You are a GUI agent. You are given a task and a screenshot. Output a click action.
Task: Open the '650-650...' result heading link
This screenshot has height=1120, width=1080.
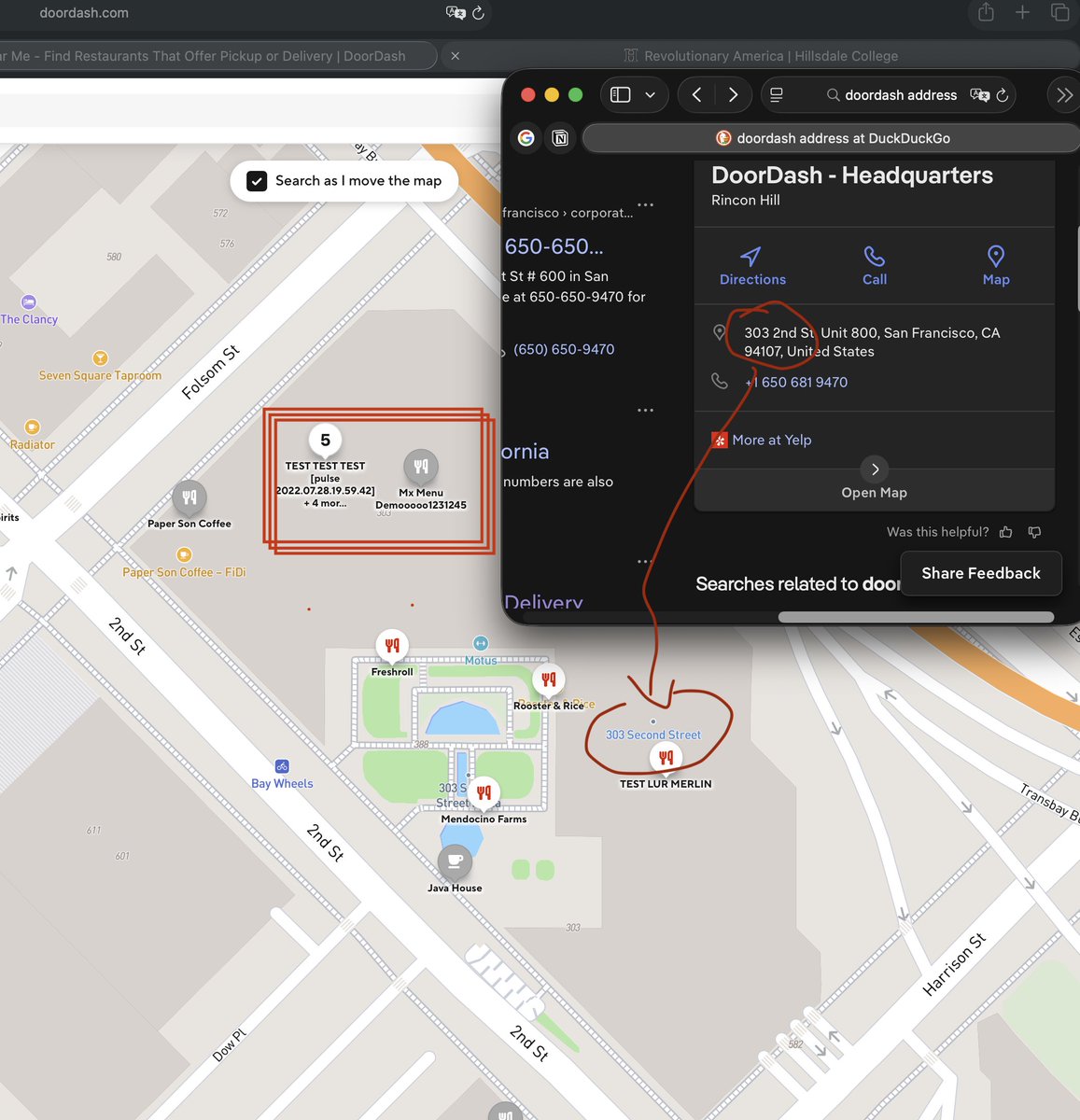[554, 246]
